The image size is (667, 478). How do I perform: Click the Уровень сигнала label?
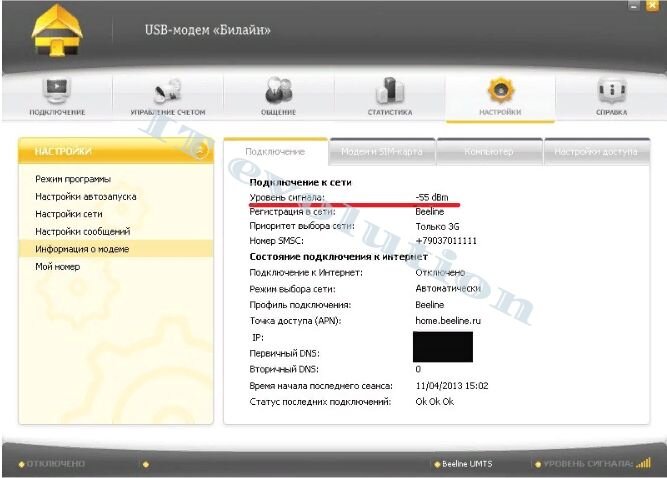coord(287,197)
